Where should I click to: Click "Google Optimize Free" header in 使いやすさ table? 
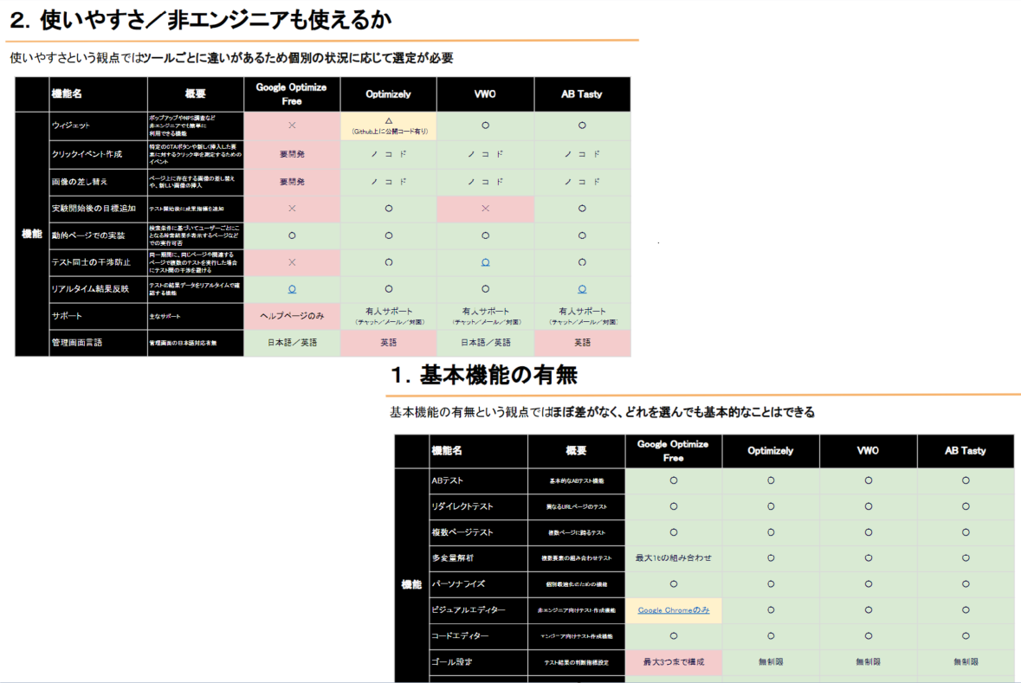point(292,94)
